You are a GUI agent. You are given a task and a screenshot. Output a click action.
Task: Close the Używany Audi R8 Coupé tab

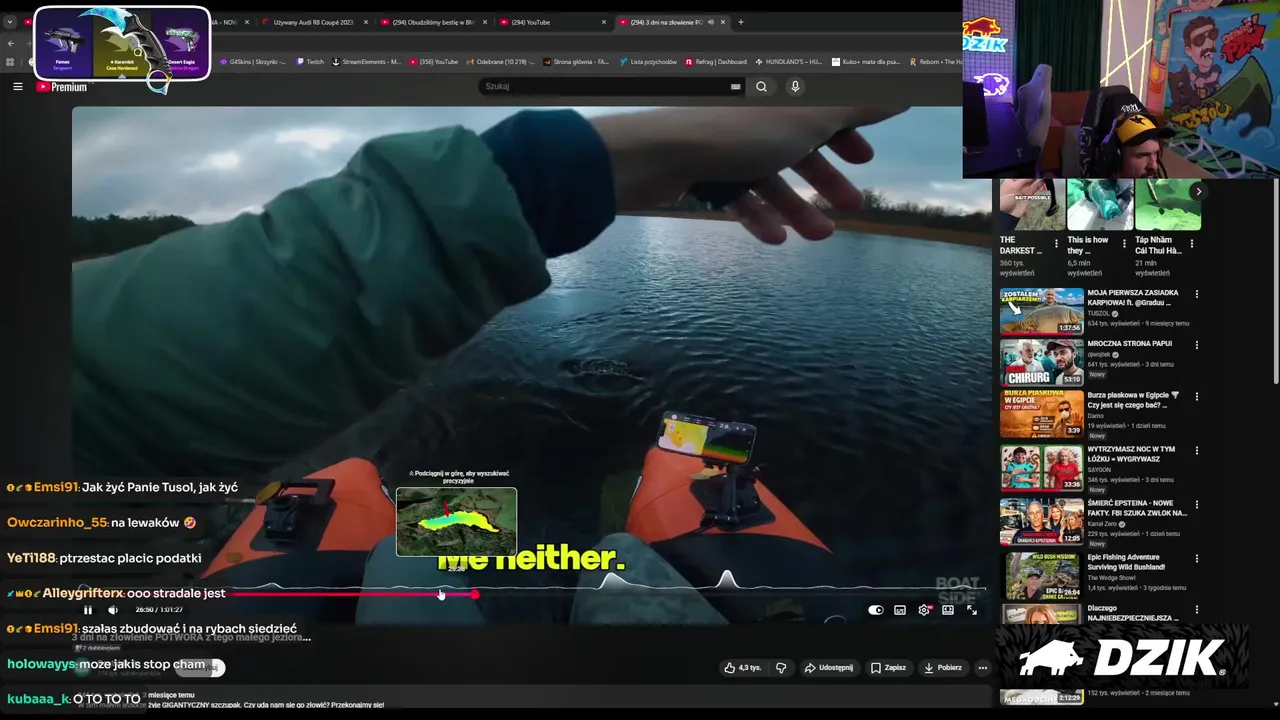(365, 22)
